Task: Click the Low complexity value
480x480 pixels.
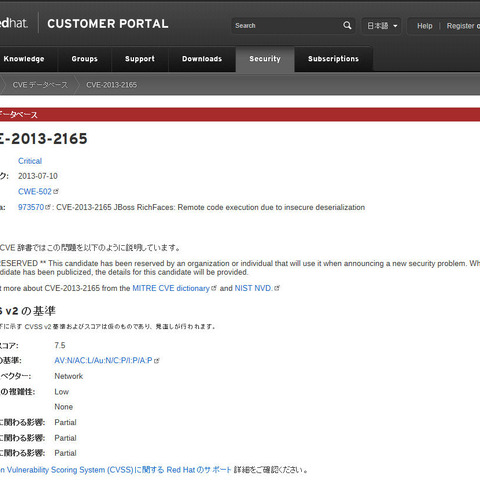Action: click(62, 392)
